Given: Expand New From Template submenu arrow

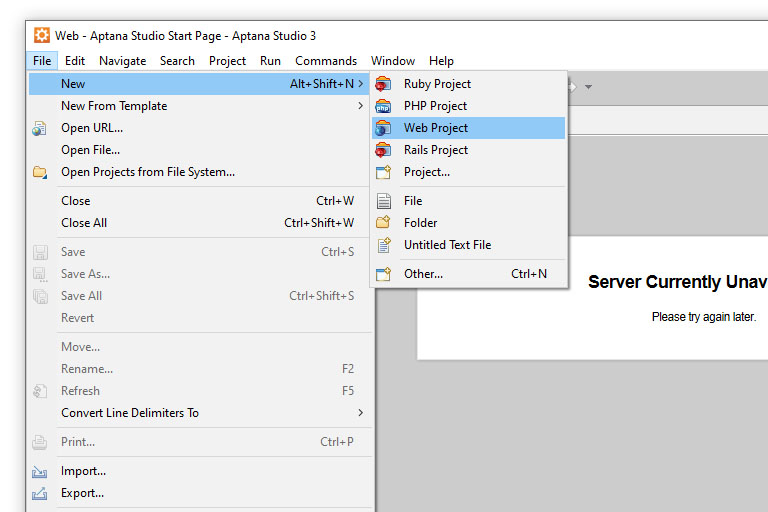Looking at the screenshot, I should (361, 106).
